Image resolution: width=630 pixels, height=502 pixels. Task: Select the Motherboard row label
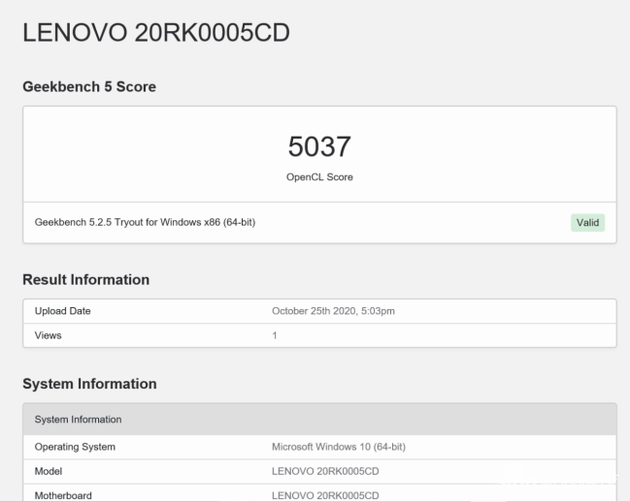tap(63, 495)
